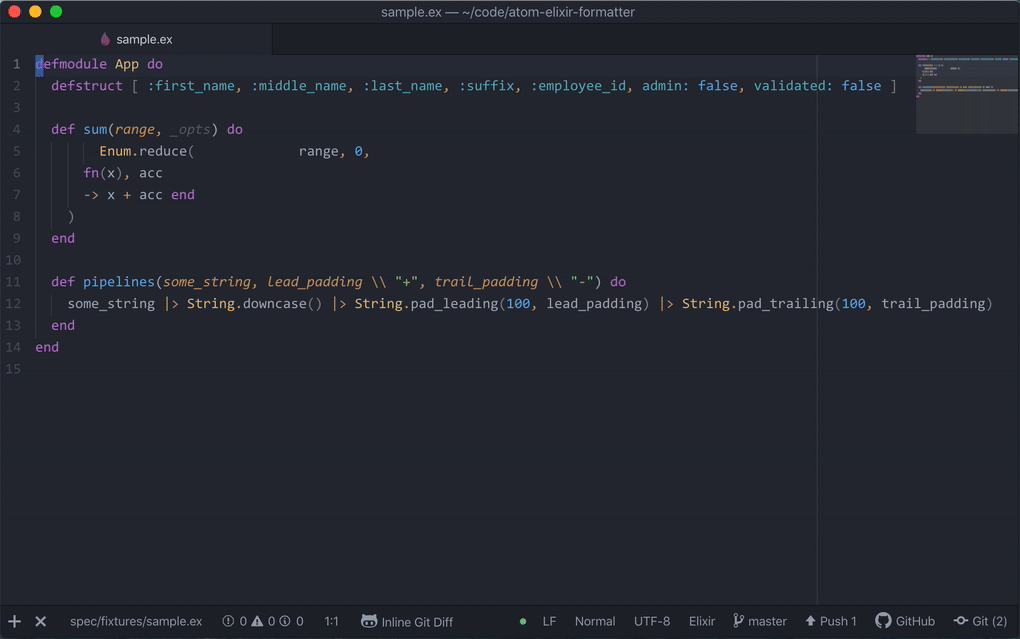Toggle Inline Git Diff display

pyautogui.click(x=415, y=621)
